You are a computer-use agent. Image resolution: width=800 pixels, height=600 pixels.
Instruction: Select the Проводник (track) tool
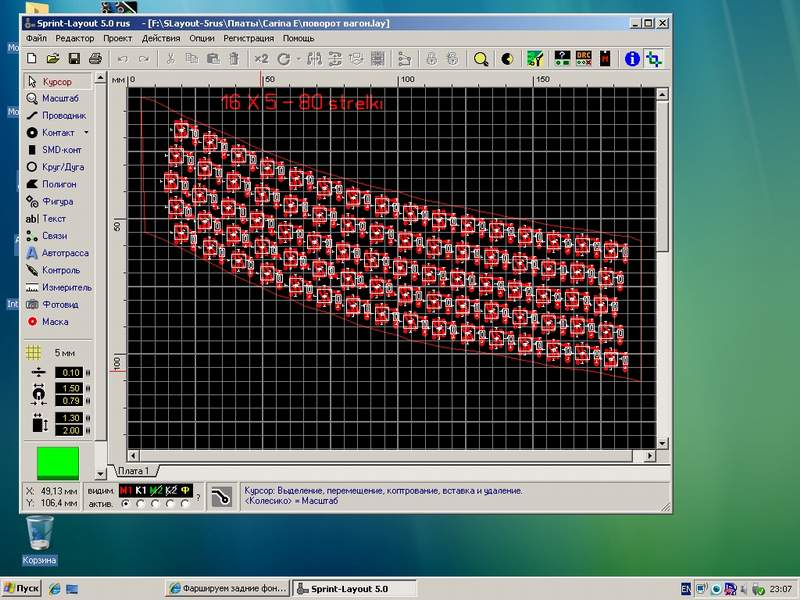(x=62, y=115)
